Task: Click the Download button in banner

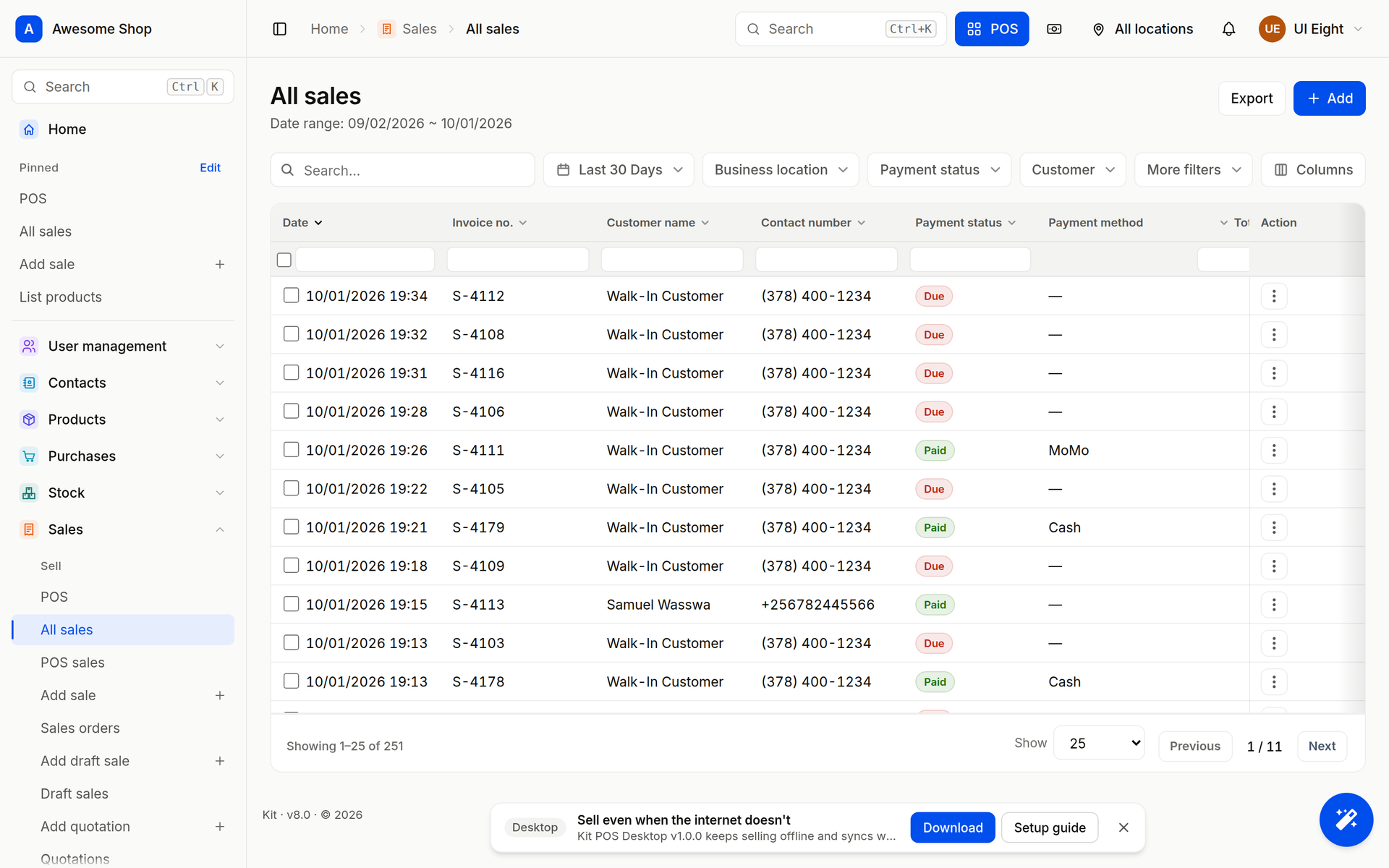Action: point(953,827)
